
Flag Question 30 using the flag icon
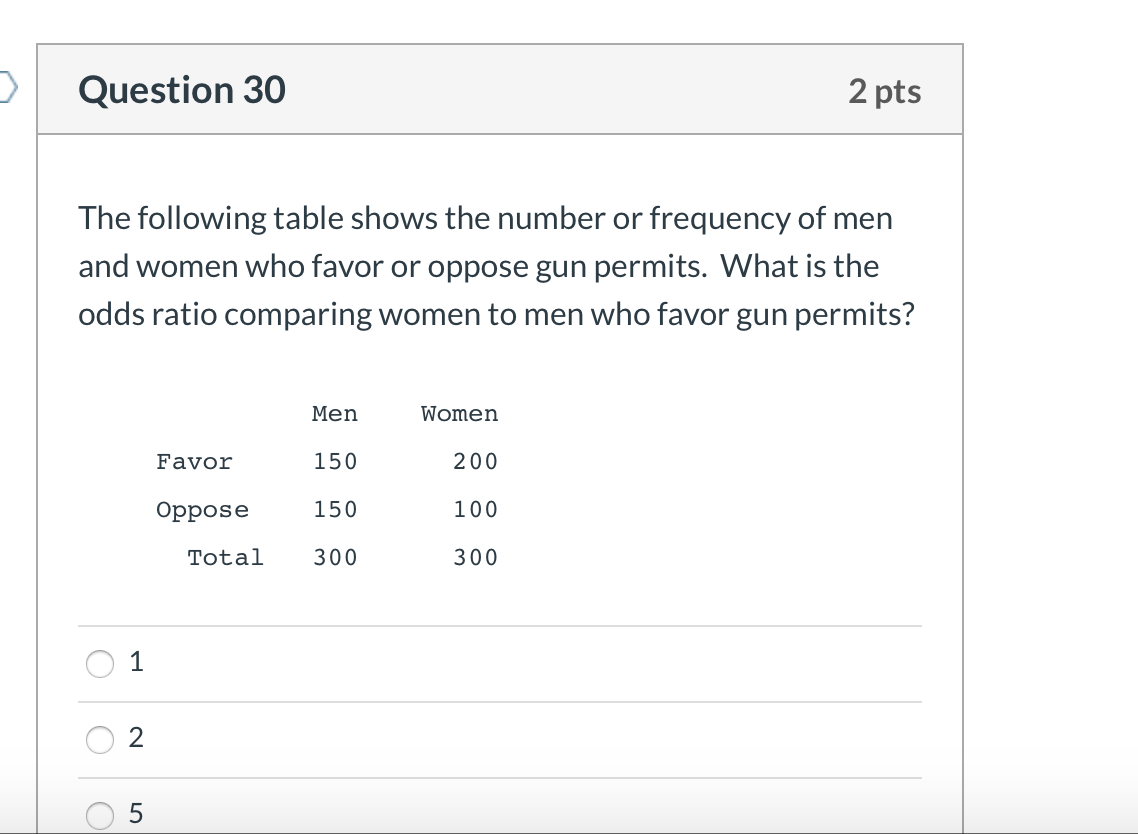point(7,87)
